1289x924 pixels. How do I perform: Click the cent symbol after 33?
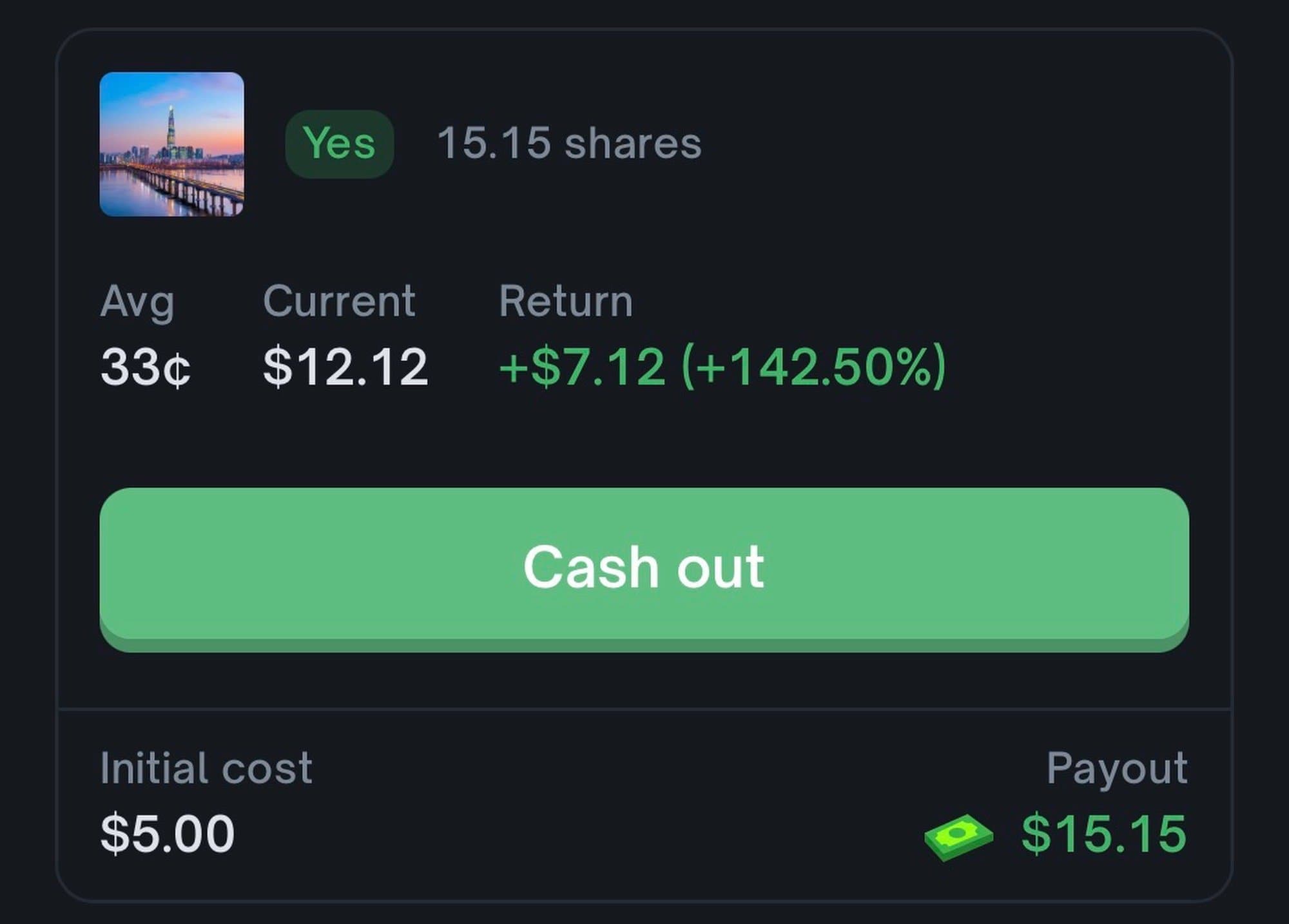click(177, 370)
